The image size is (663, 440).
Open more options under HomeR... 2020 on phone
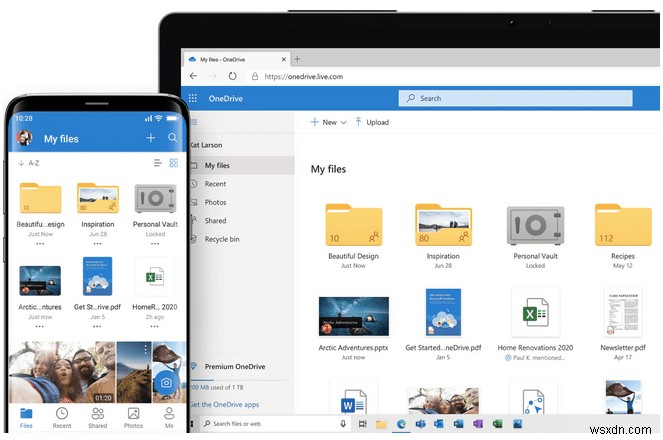click(x=154, y=326)
